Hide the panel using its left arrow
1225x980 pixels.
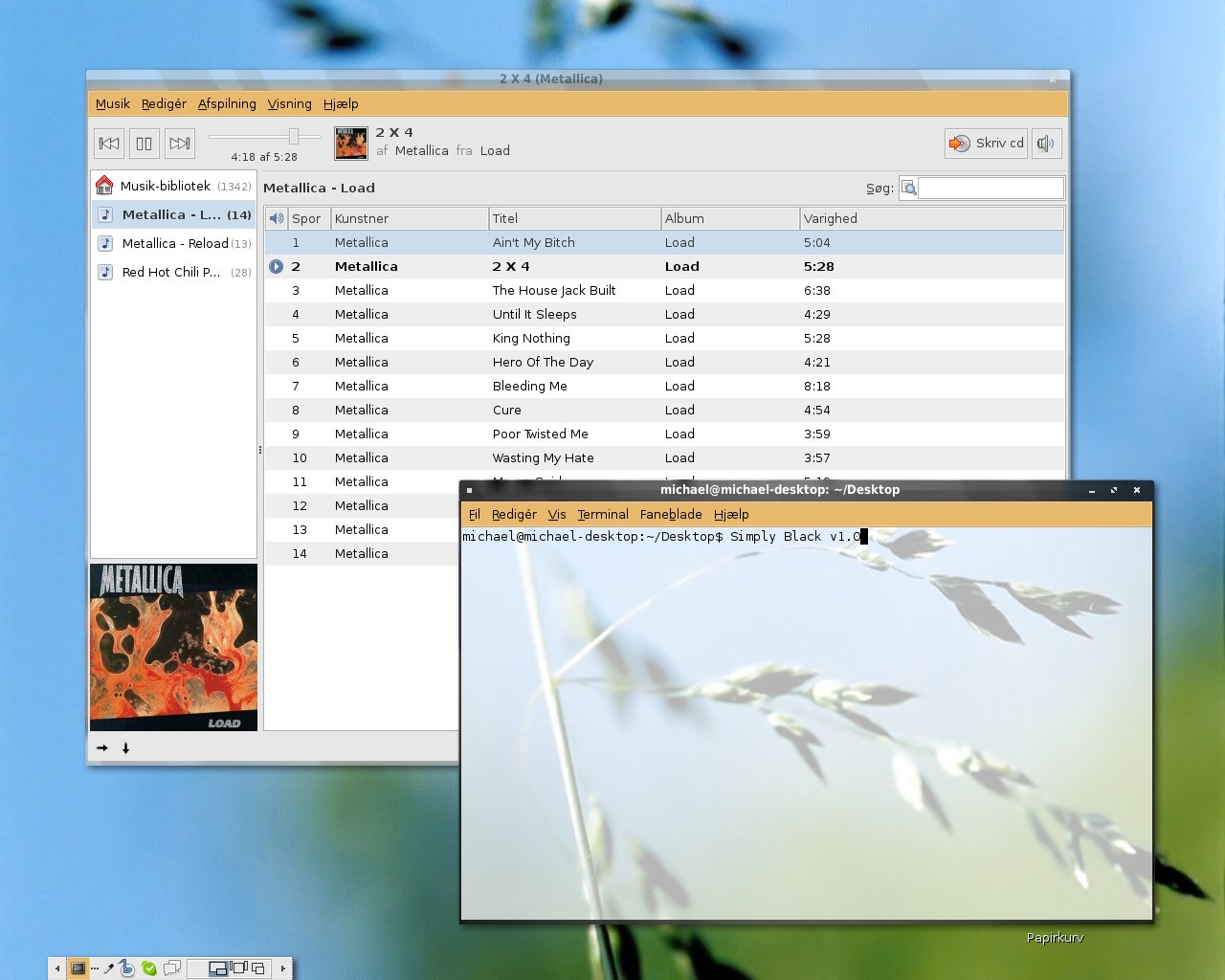pos(57,969)
